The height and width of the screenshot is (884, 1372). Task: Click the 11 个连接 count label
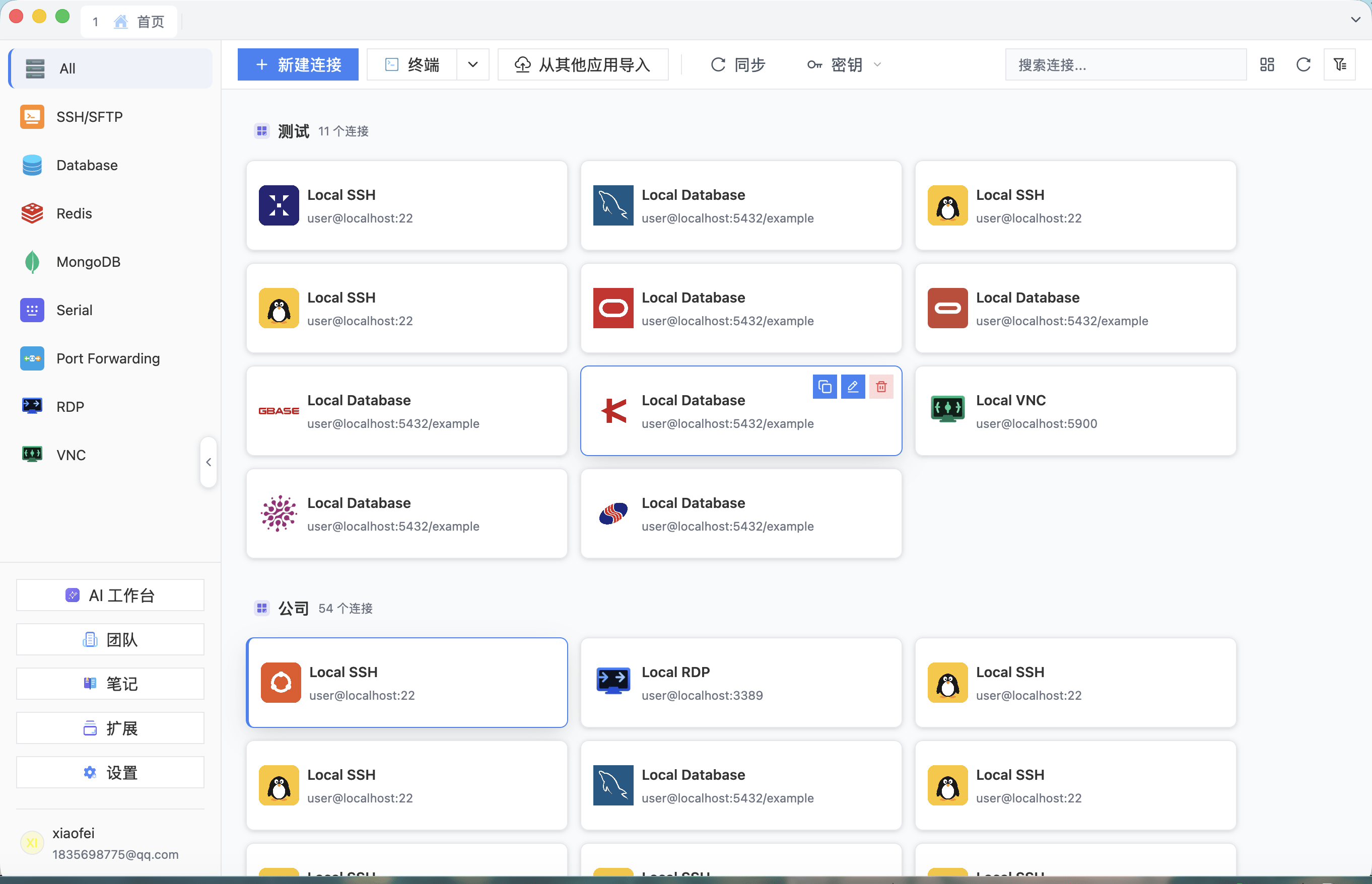[x=344, y=131]
